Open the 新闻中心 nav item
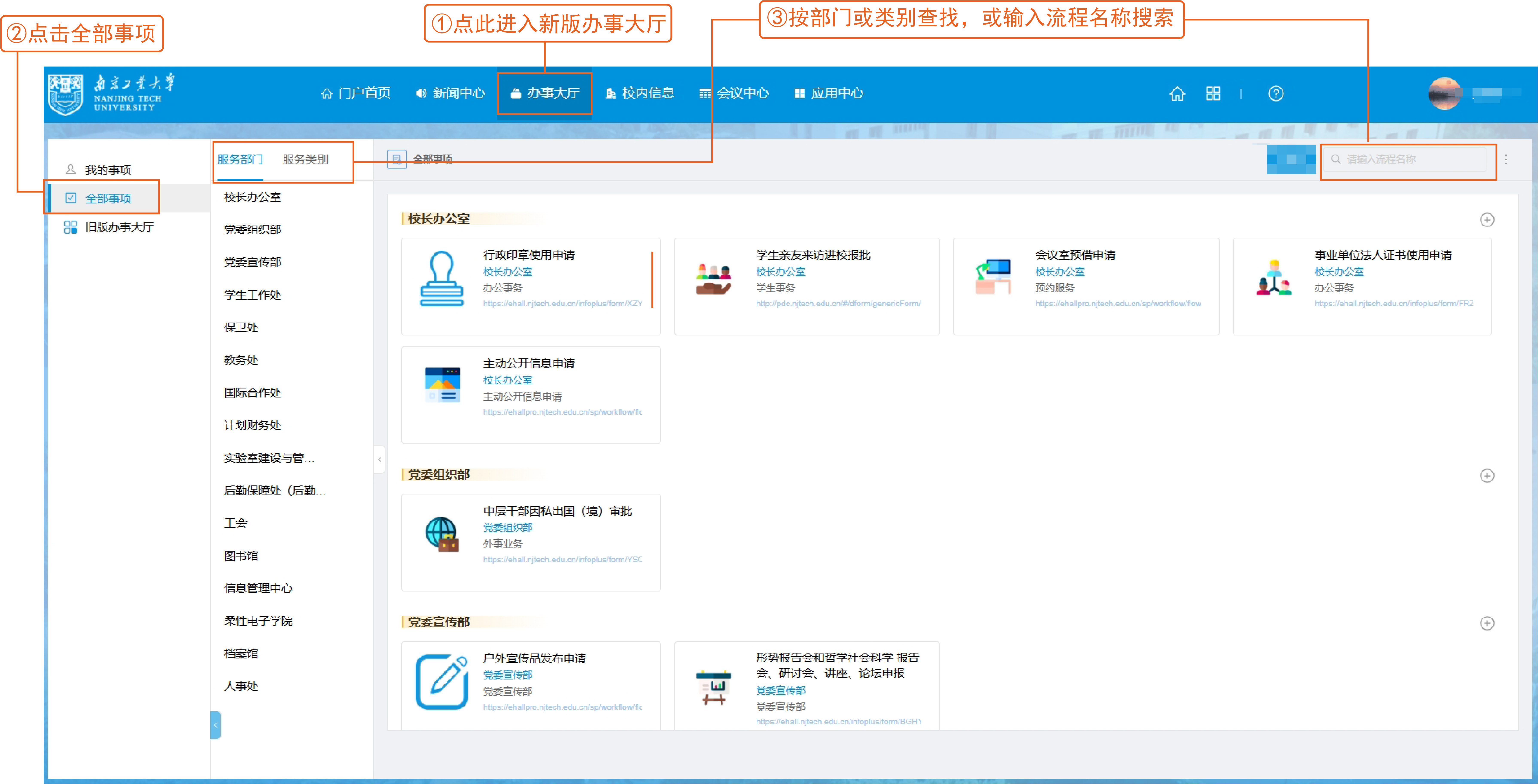Image resolution: width=1538 pixels, height=784 pixels. (x=450, y=94)
